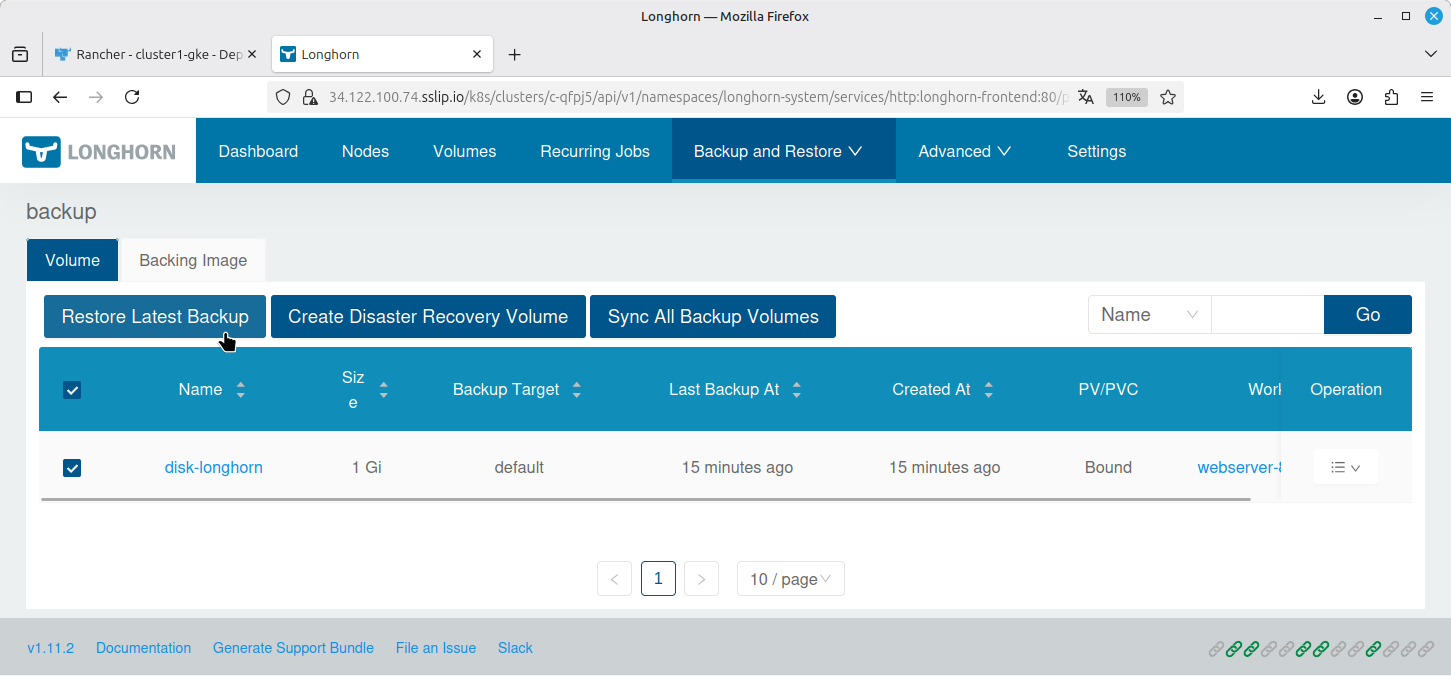Open the Slack footer link
This screenshot has width=1451, height=676.
515,648
